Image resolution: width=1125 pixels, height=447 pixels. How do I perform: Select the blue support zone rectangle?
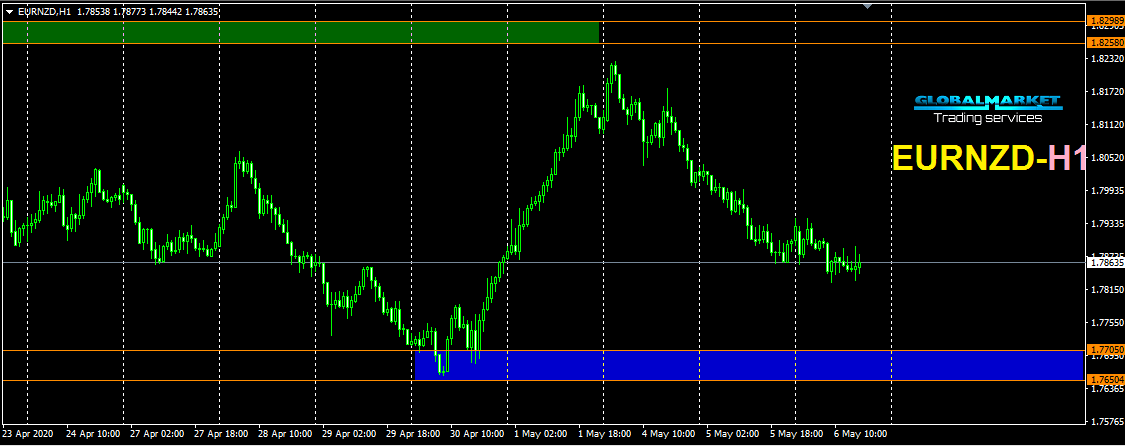pos(748,365)
